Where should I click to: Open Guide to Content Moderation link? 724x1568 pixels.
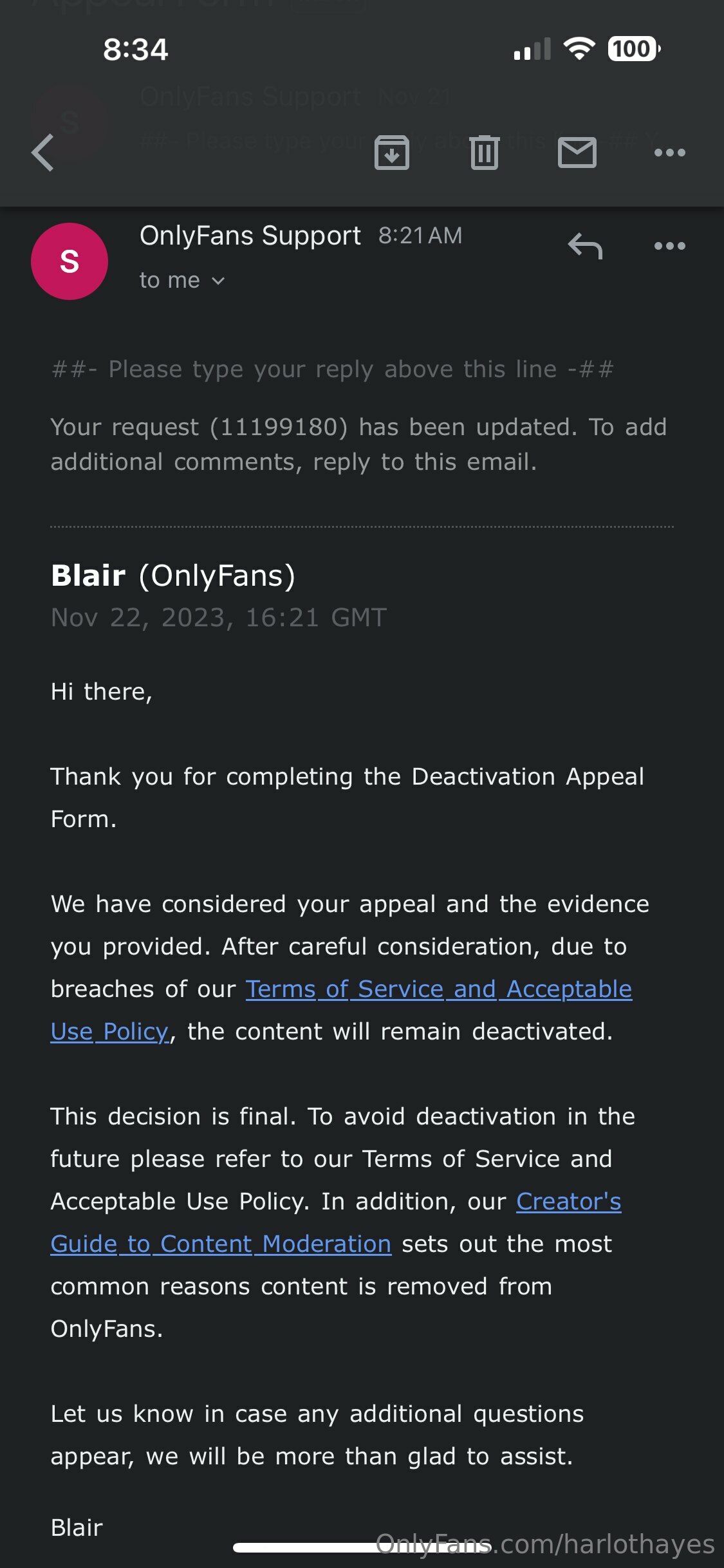pos(221,1244)
